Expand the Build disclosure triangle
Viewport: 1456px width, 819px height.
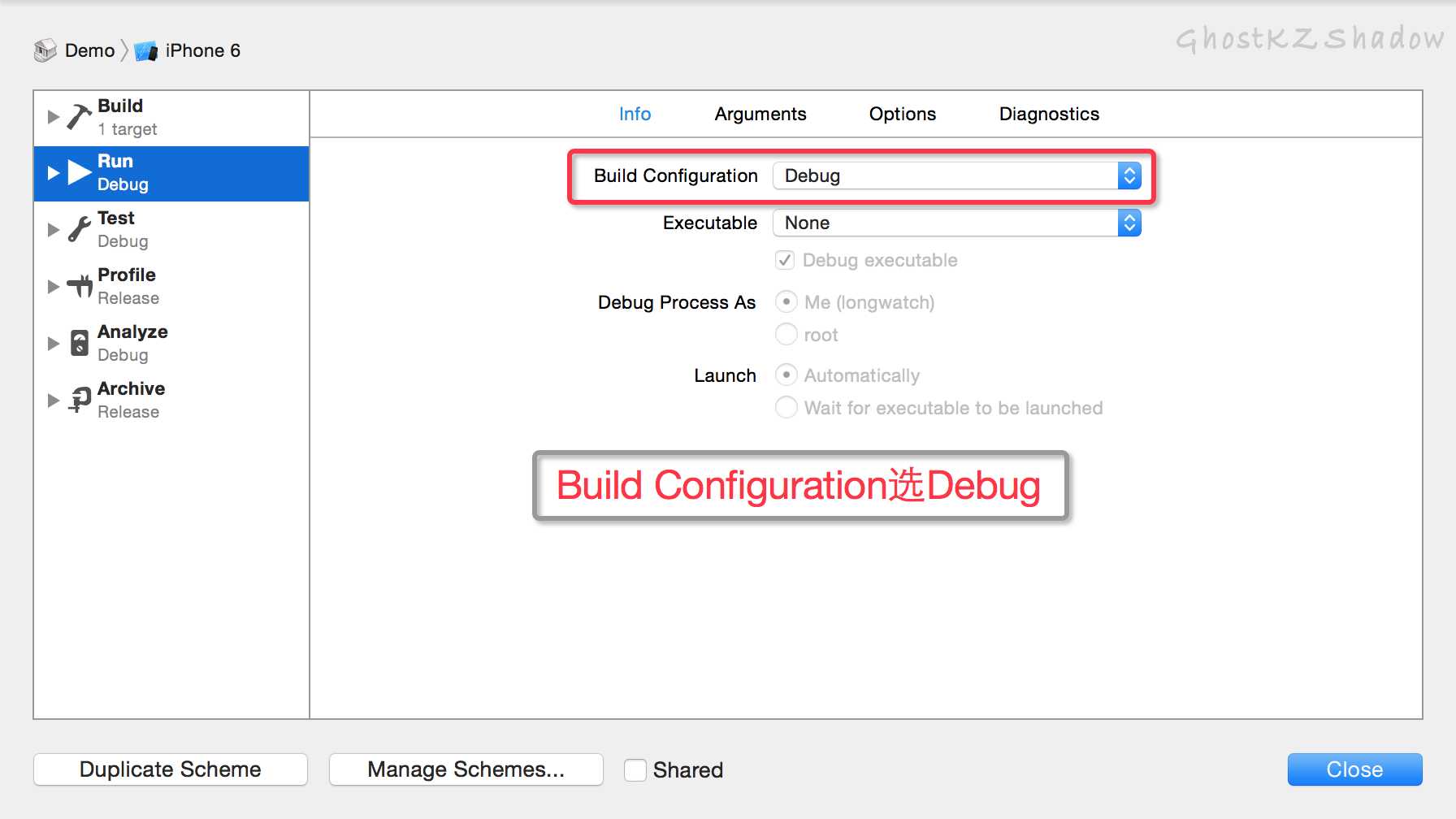click(x=54, y=116)
